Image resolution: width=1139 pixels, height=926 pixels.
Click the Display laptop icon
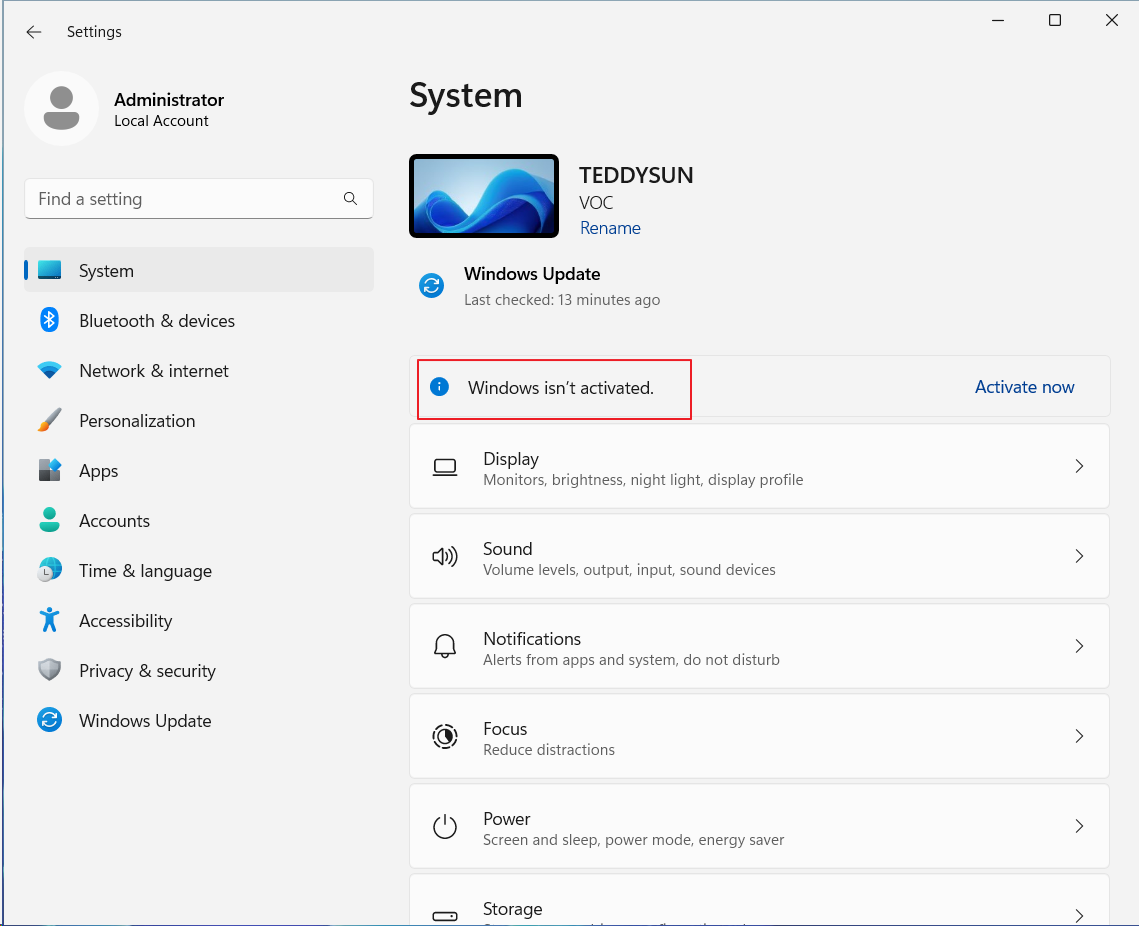[x=445, y=467]
